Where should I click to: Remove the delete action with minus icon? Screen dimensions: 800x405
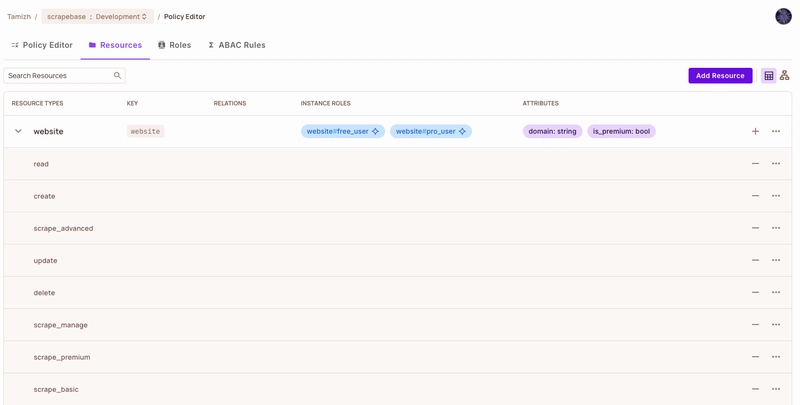[x=755, y=293]
